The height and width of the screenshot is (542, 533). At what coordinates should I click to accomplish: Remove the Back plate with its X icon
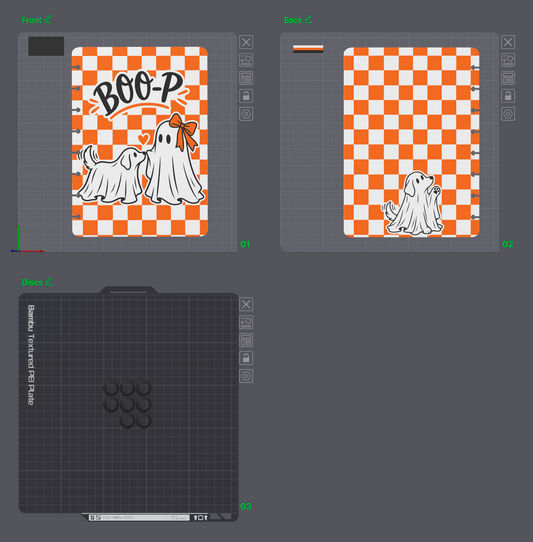click(508, 42)
